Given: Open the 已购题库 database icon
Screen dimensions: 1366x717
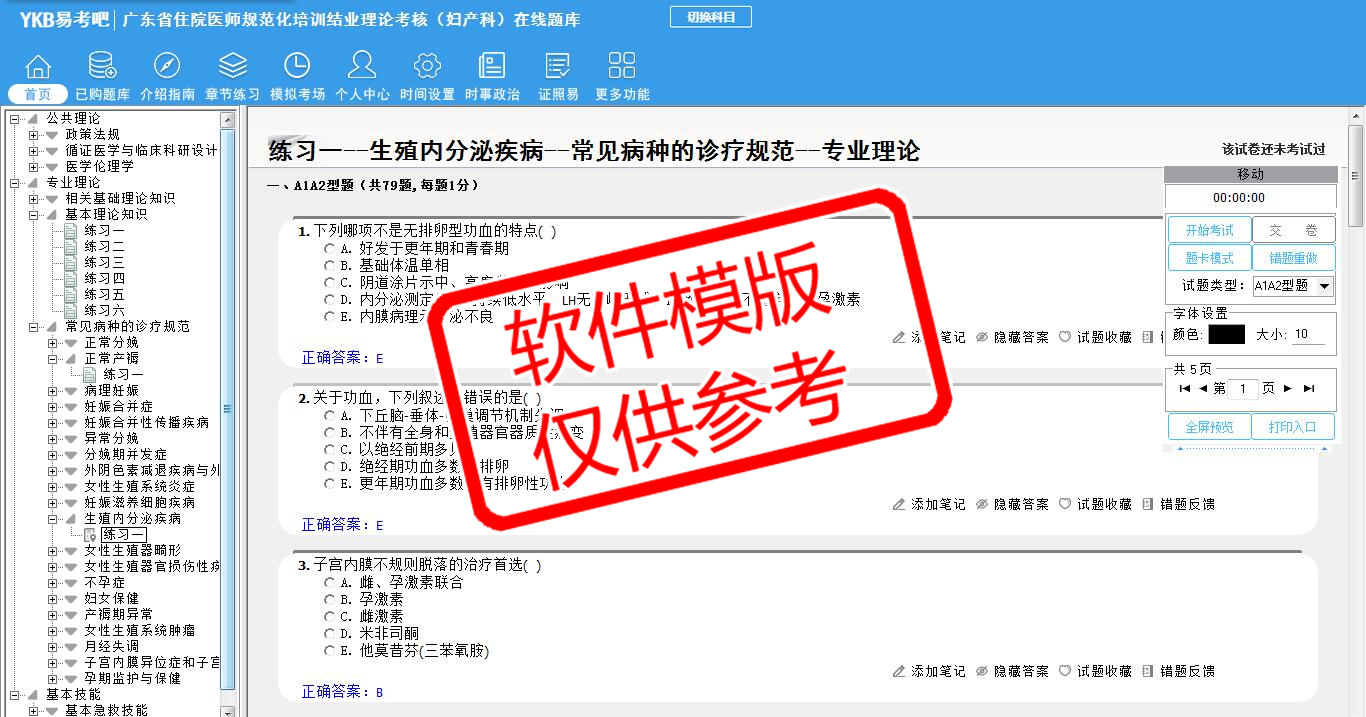Looking at the screenshot, I should click(102, 67).
